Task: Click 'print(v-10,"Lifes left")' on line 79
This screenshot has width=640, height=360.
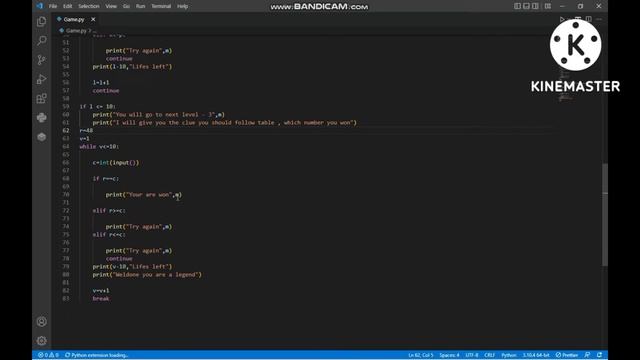Action: [132, 267]
